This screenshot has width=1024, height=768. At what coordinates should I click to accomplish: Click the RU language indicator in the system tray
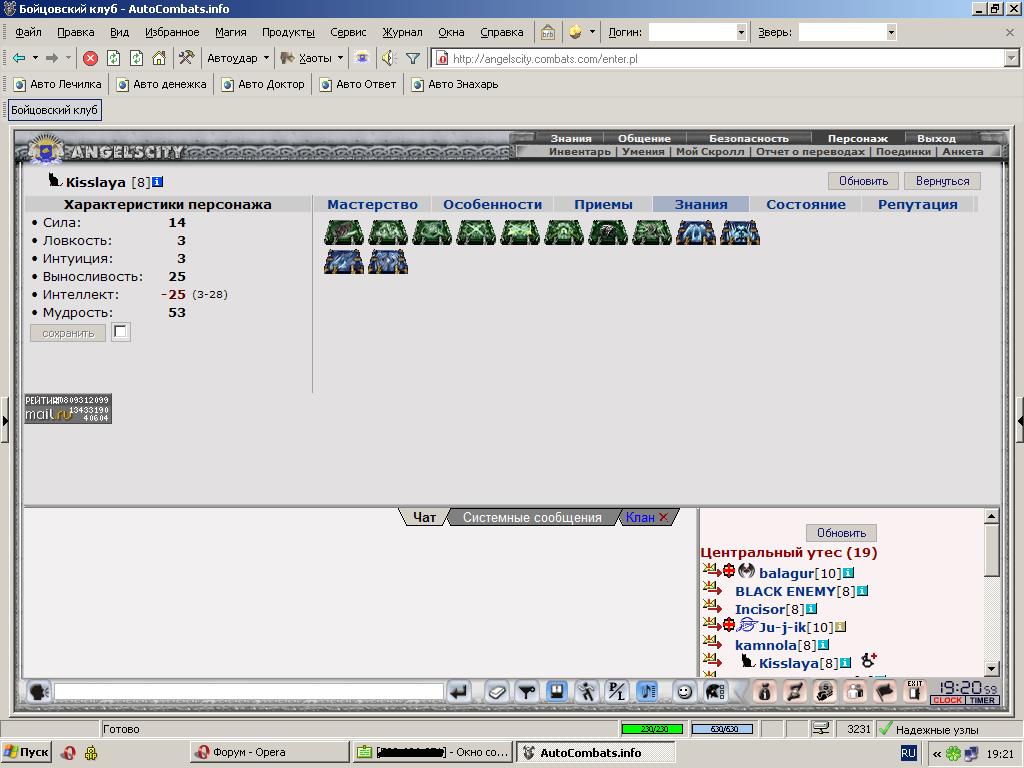(908, 753)
